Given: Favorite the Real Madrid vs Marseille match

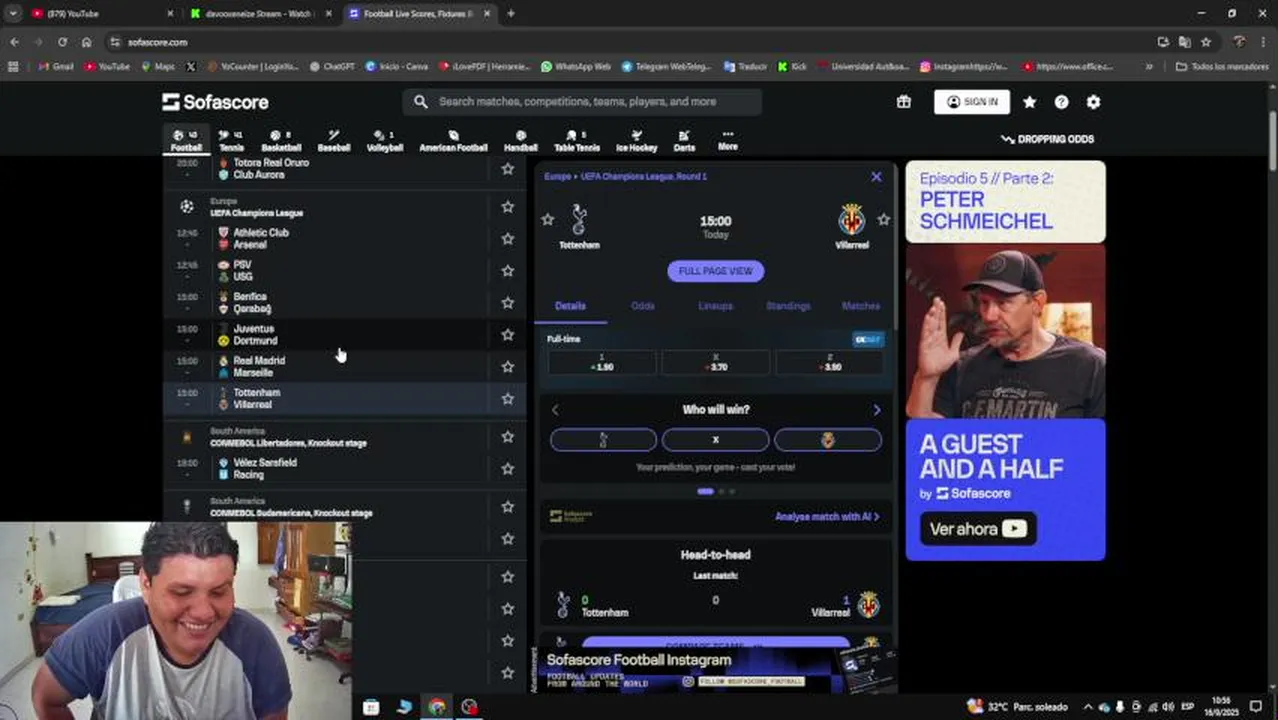Looking at the screenshot, I should [x=507, y=366].
